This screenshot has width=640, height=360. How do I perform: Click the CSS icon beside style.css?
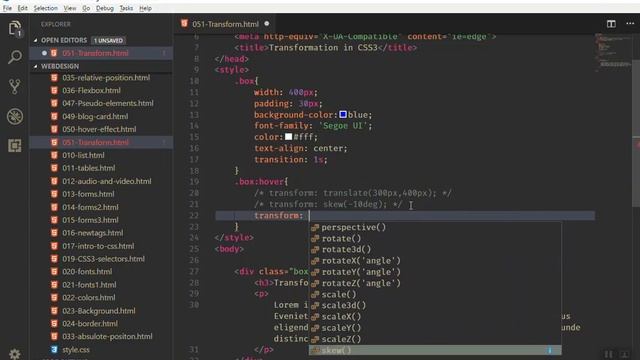(x=54, y=349)
